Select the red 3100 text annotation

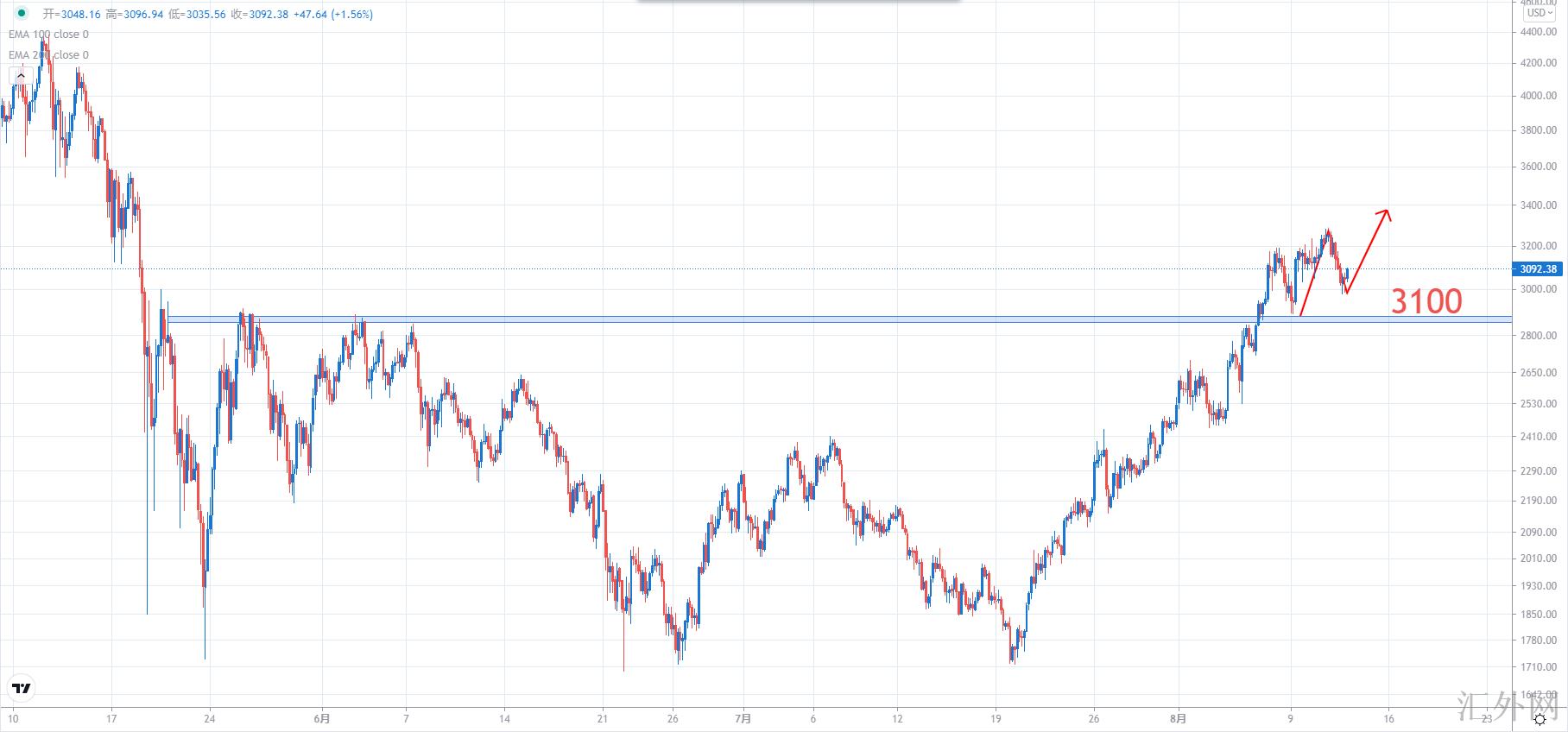pos(1426,301)
